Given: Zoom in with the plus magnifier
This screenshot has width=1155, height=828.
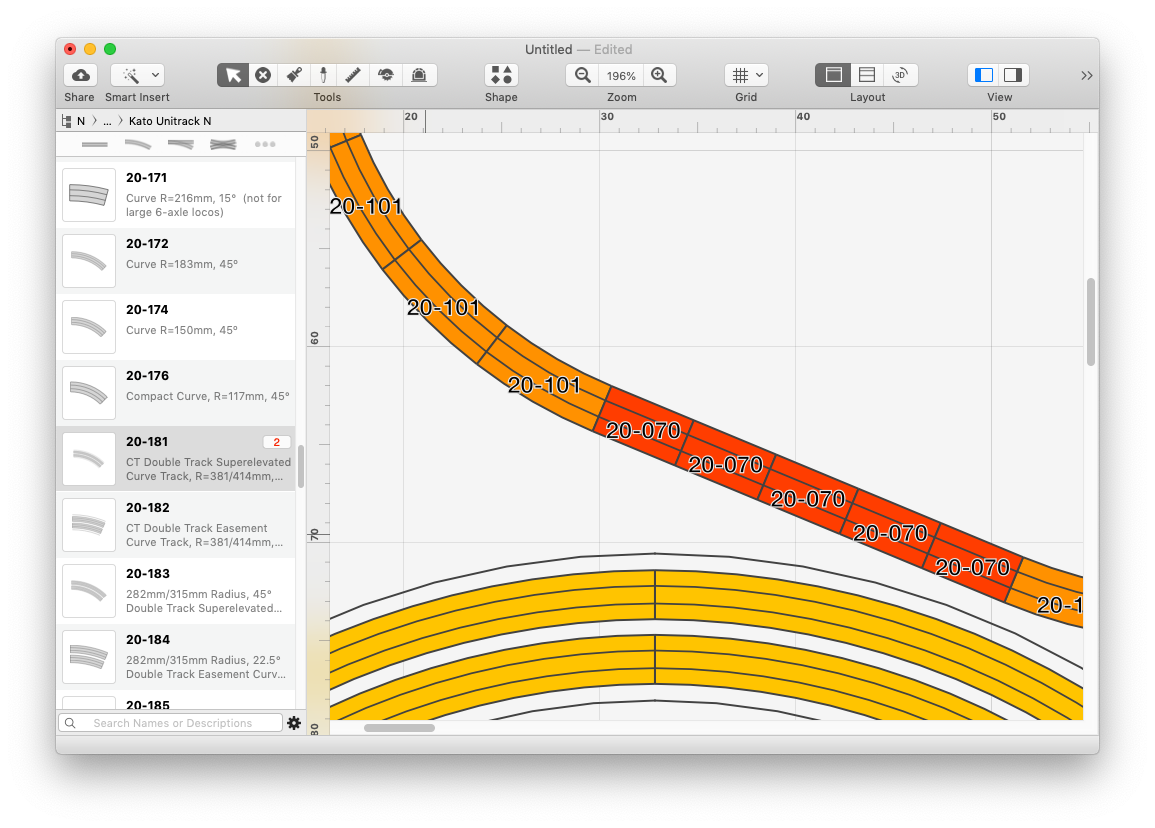Looking at the screenshot, I should 658,75.
